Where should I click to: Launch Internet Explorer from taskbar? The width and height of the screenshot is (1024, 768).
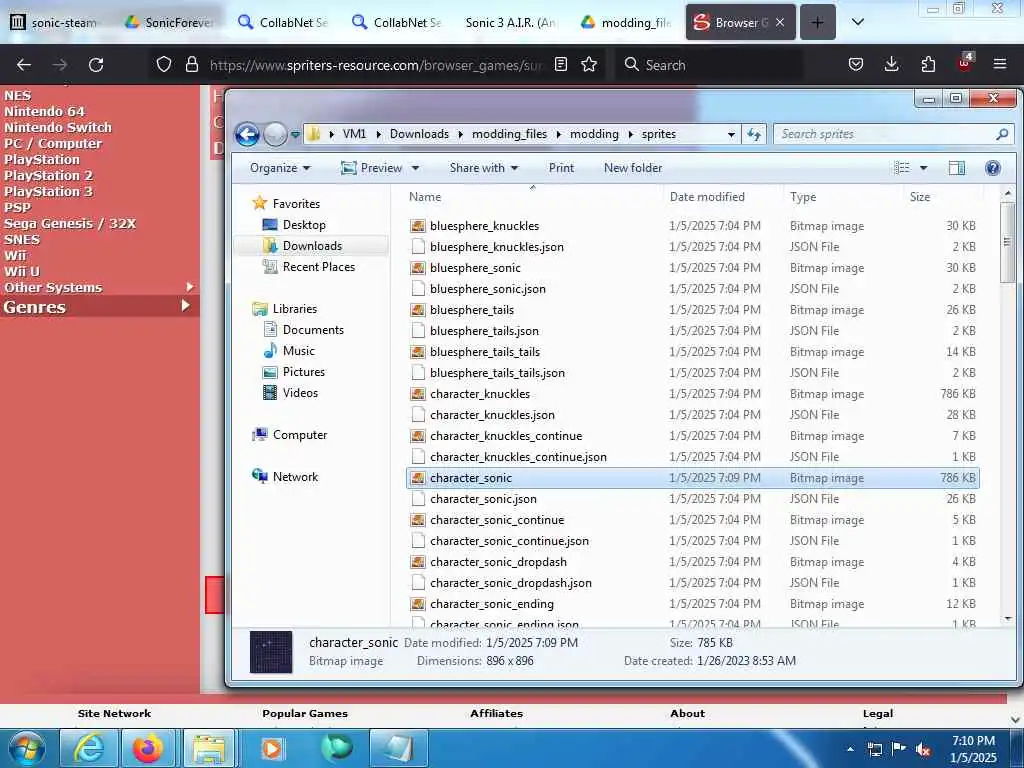88,748
